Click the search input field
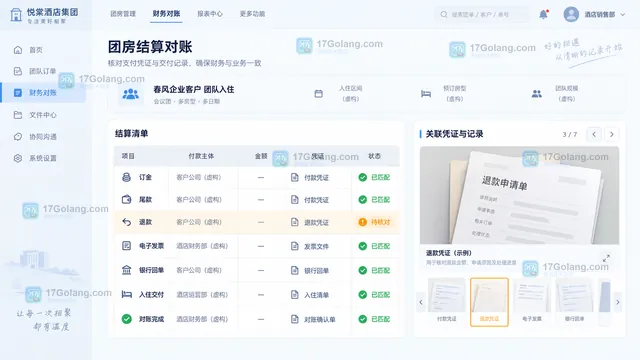This screenshot has width=640, height=360. point(482,14)
